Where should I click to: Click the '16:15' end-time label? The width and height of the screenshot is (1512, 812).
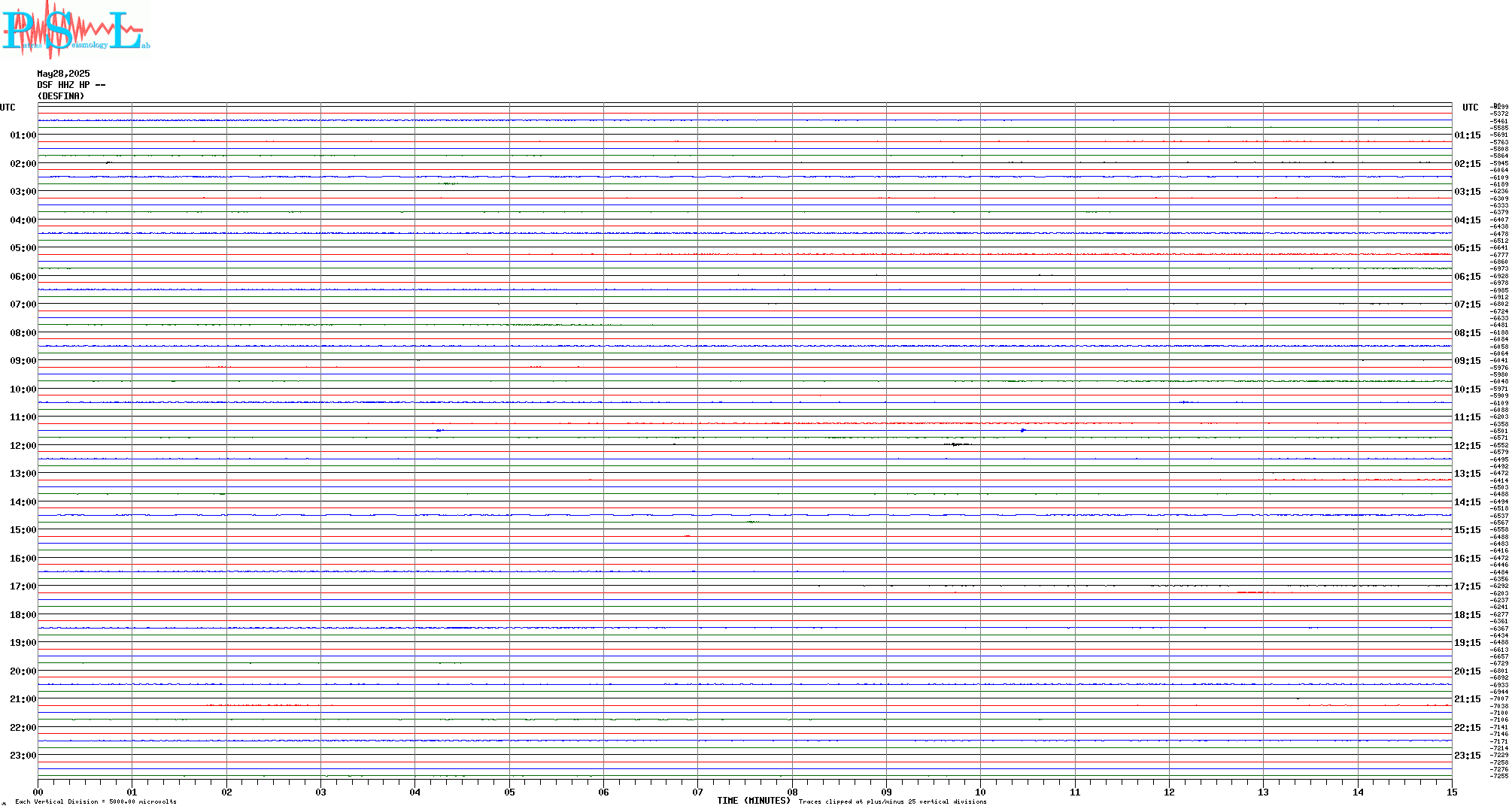[x=1468, y=559]
